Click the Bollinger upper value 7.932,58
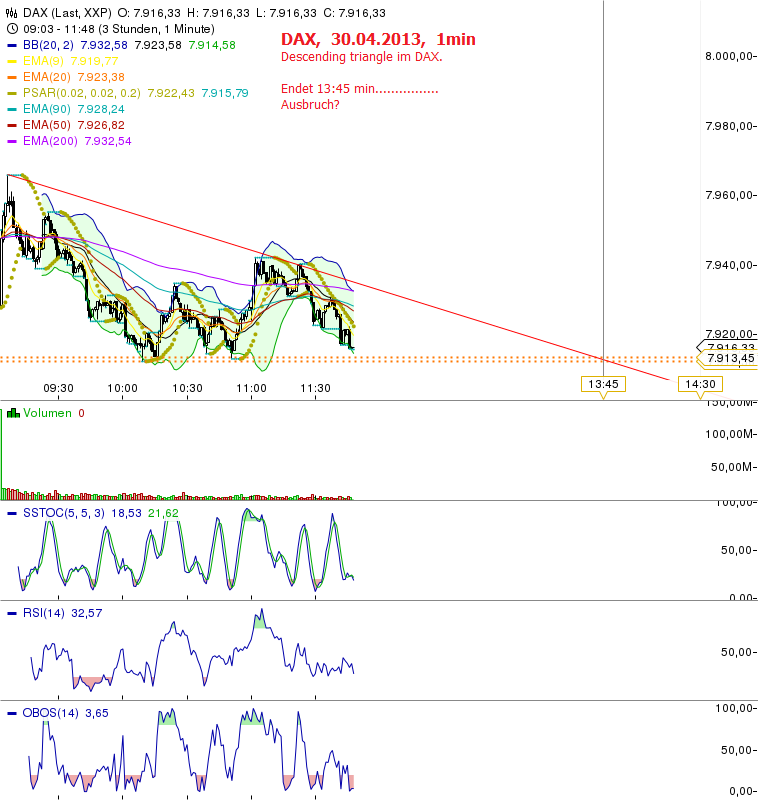This screenshot has width=758, height=800. (x=104, y=45)
